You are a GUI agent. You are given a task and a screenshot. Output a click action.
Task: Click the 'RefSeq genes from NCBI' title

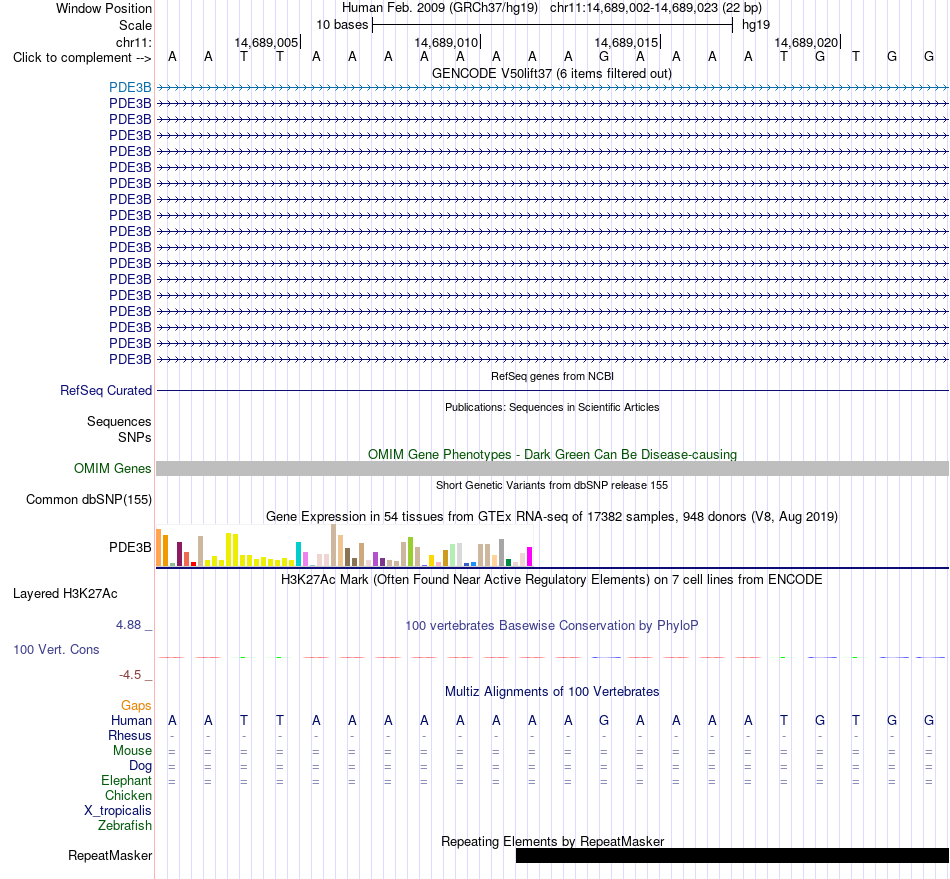(552, 376)
